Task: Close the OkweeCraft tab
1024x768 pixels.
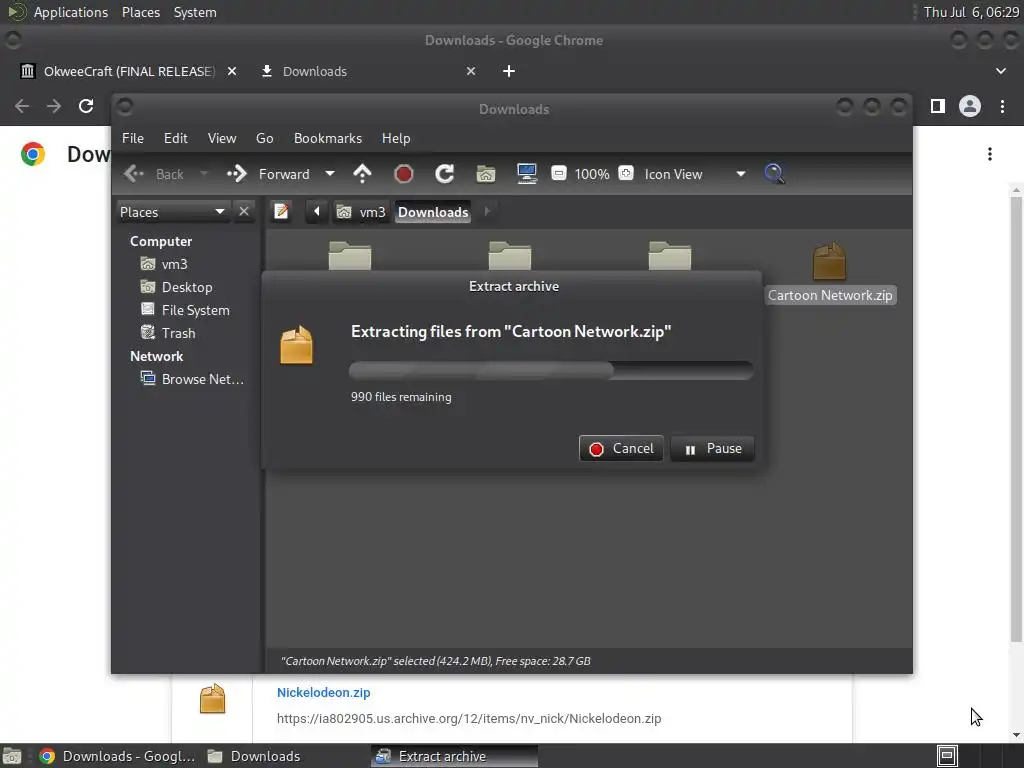Action: point(232,71)
